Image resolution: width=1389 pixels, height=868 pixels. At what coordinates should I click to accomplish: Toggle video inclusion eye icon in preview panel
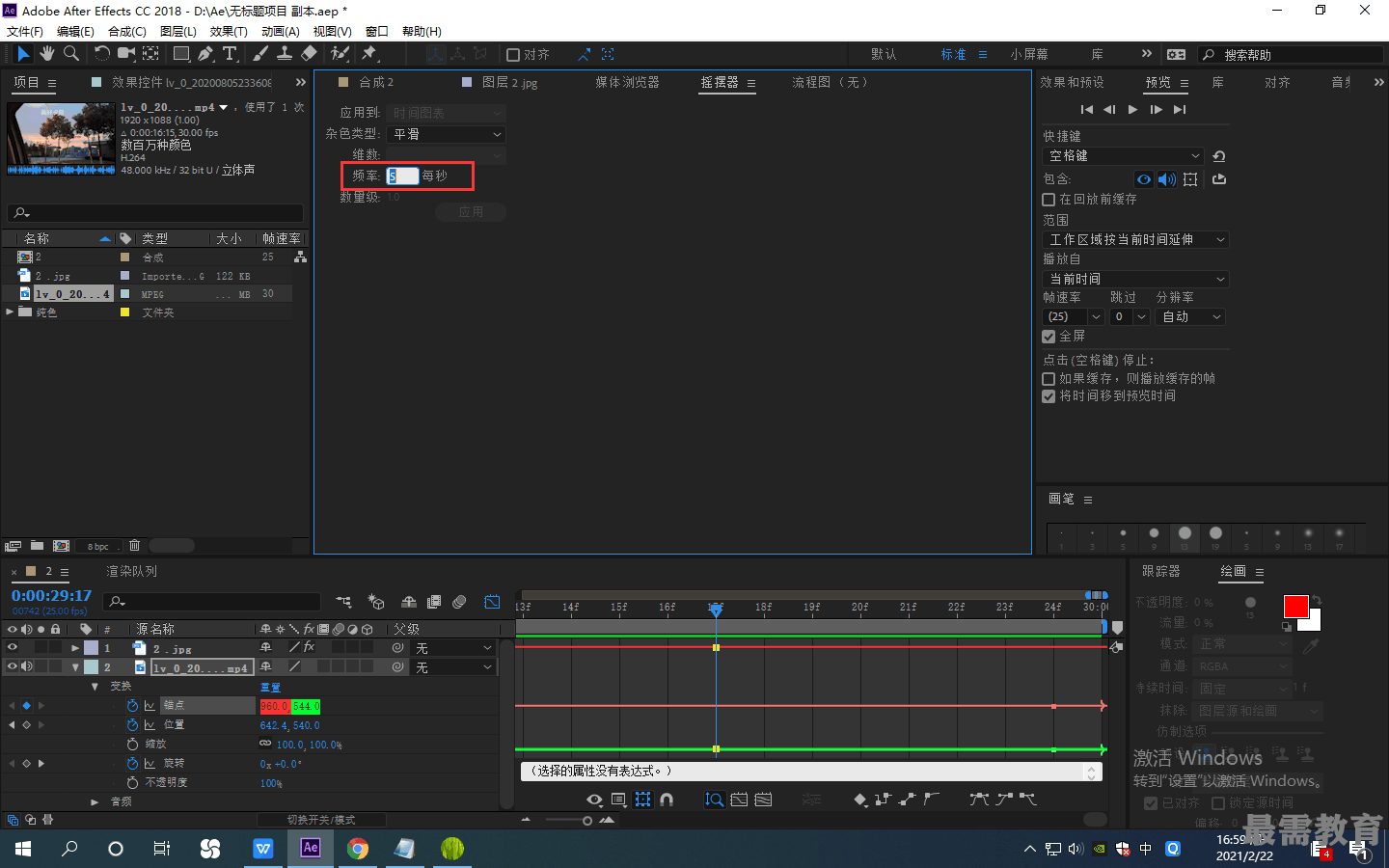tap(1144, 179)
